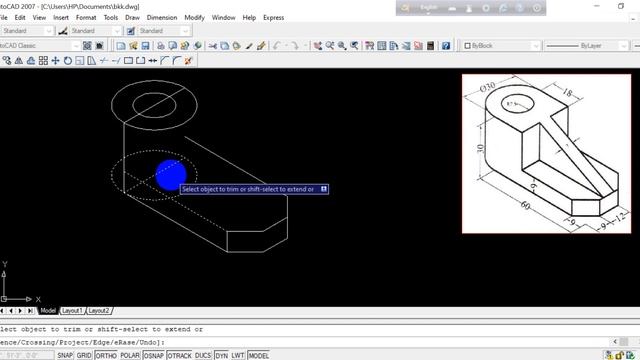
Task: Toggle GRID display in status bar
Action: [84, 356]
